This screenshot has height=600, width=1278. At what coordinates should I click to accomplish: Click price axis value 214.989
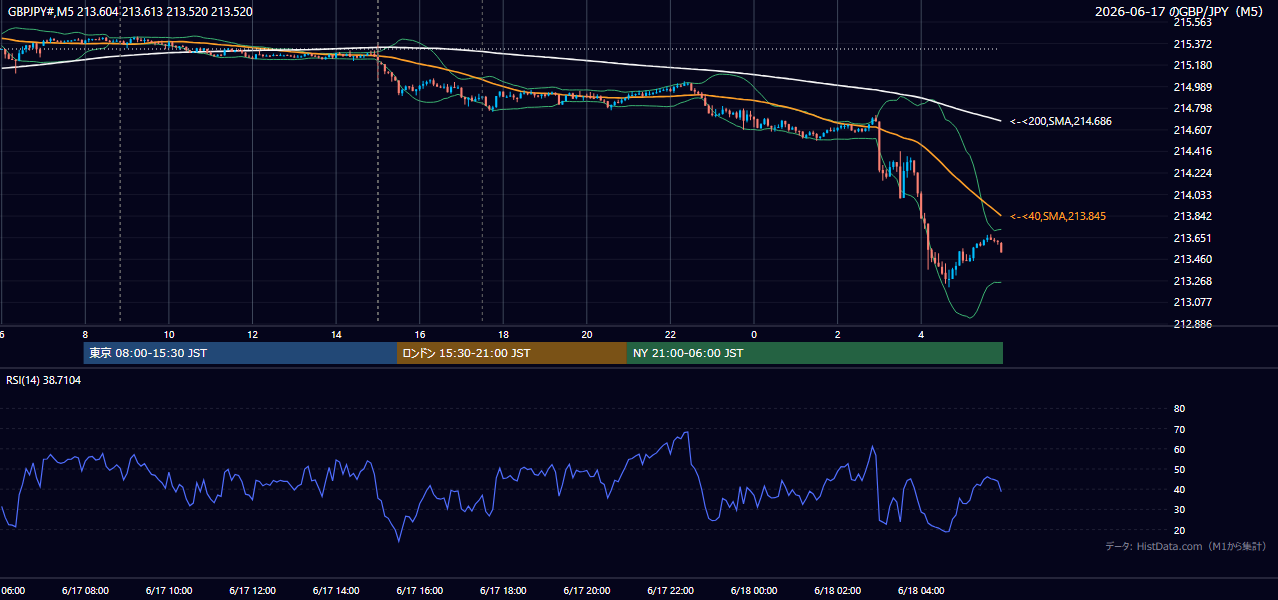1192,87
